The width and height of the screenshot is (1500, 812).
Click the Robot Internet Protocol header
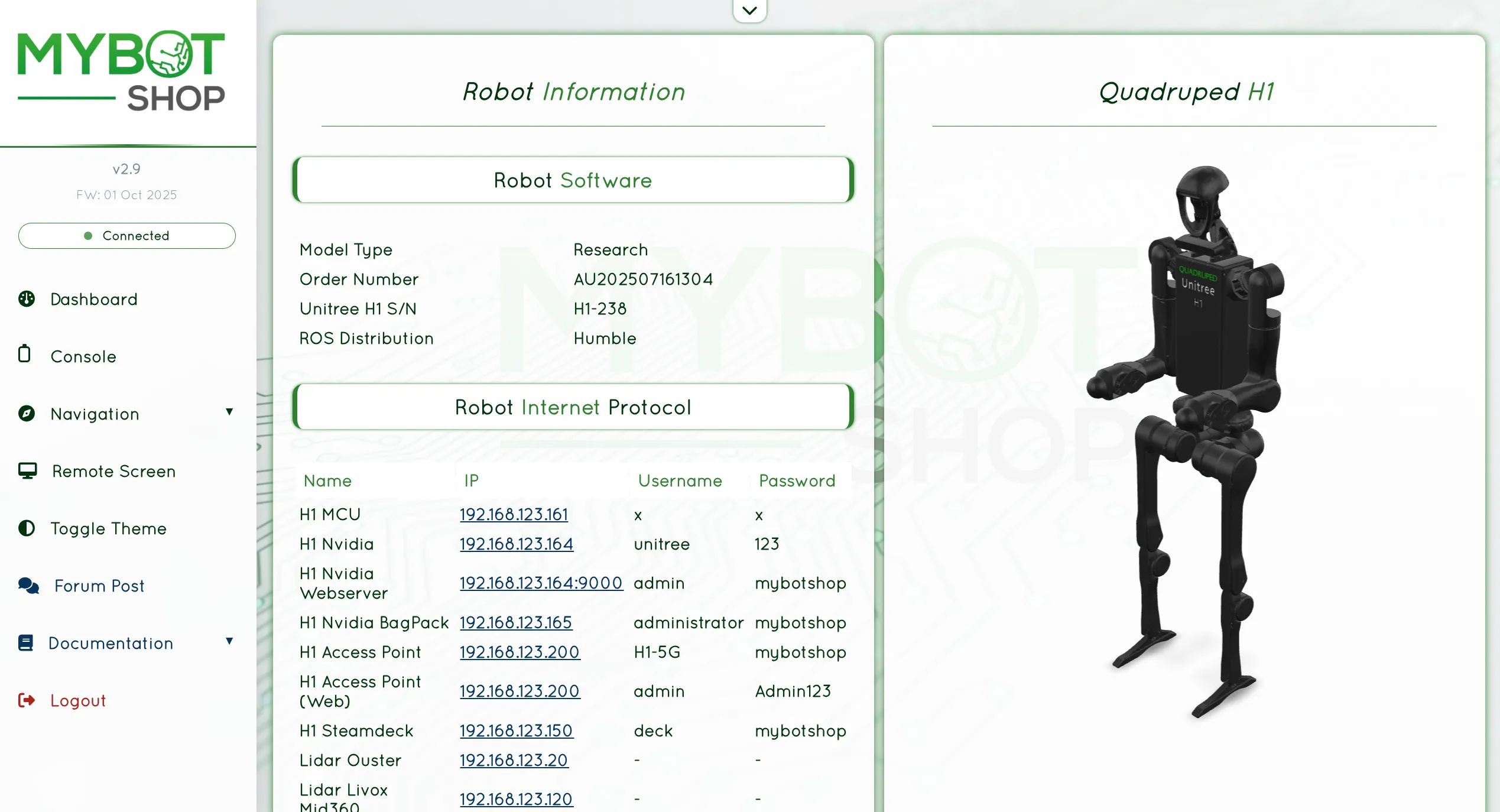click(x=573, y=407)
